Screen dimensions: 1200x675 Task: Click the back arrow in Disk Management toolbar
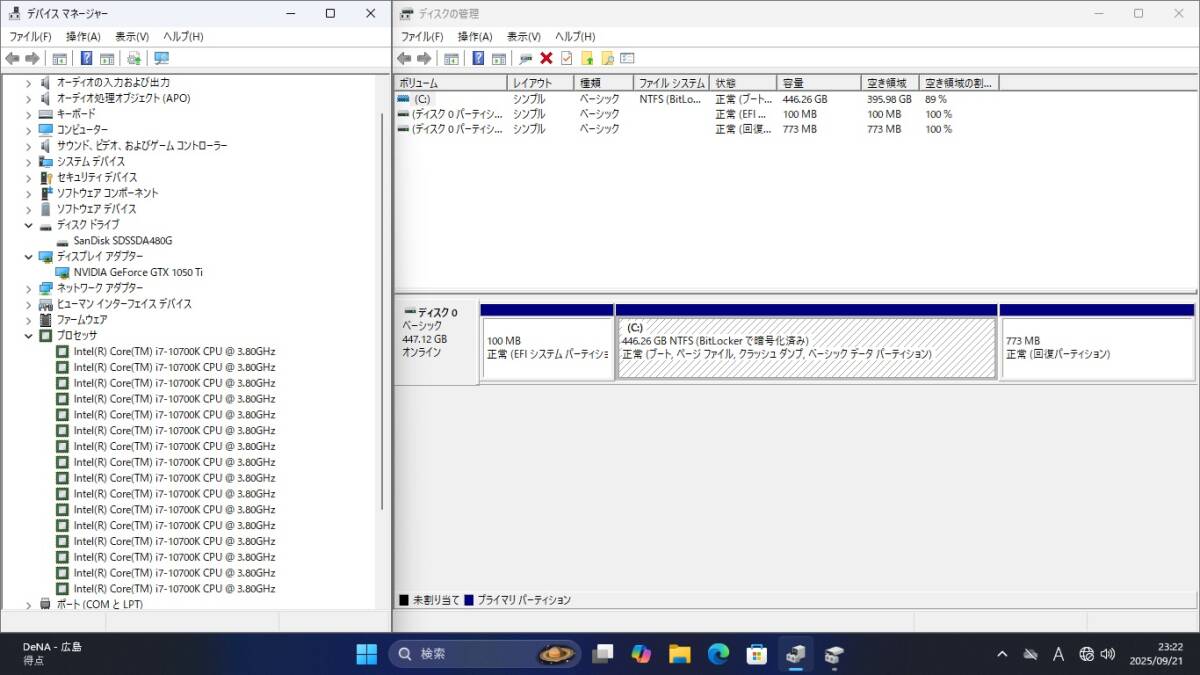coord(404,58)
